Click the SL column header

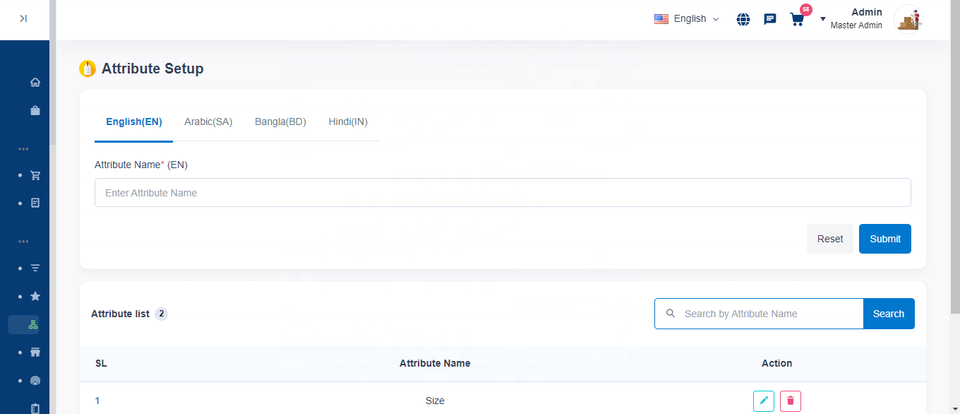[x=101, y=363]
